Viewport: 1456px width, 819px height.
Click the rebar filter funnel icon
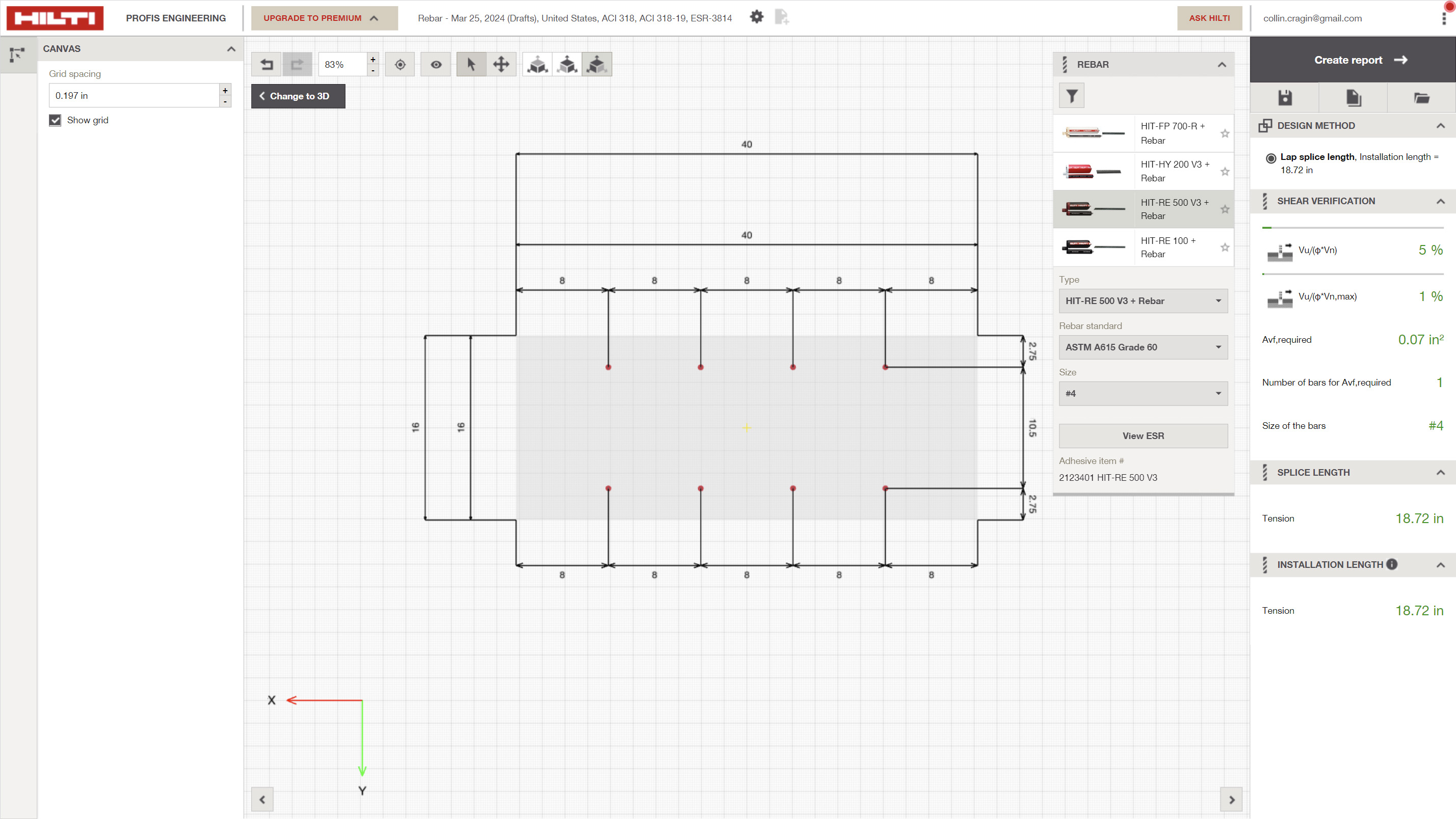click(x=1072, y=96)
